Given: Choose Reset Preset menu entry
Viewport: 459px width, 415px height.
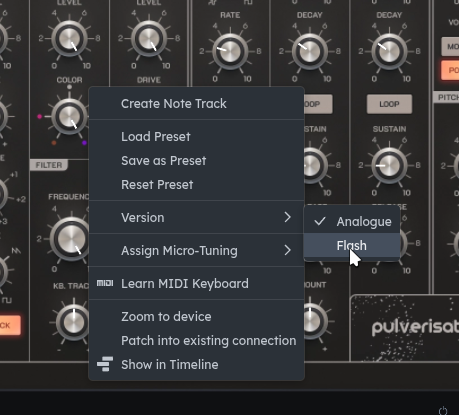Looking at the screenshot, I should (196, 185).
